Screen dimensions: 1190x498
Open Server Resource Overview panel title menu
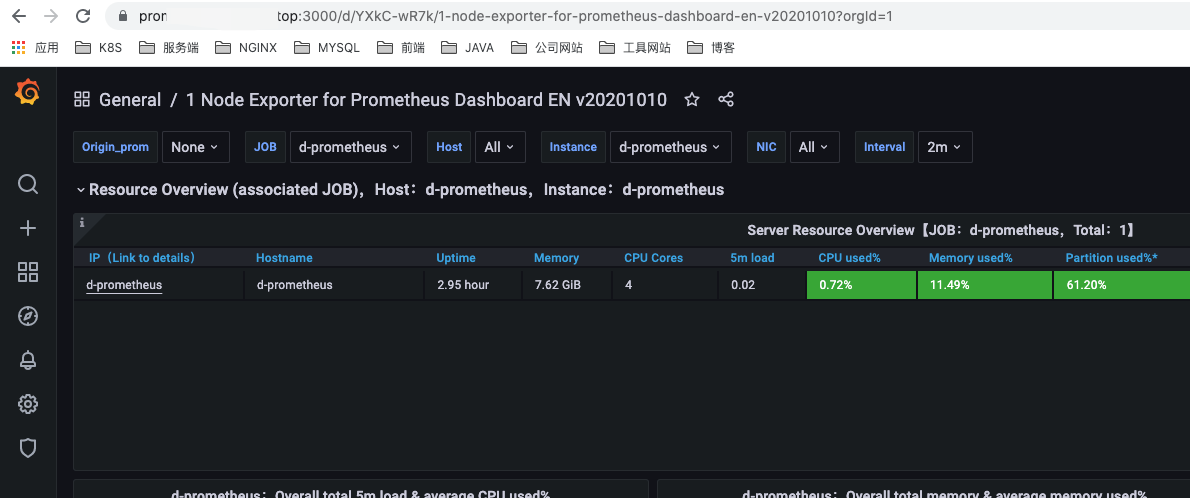click(x=940, y=230)
